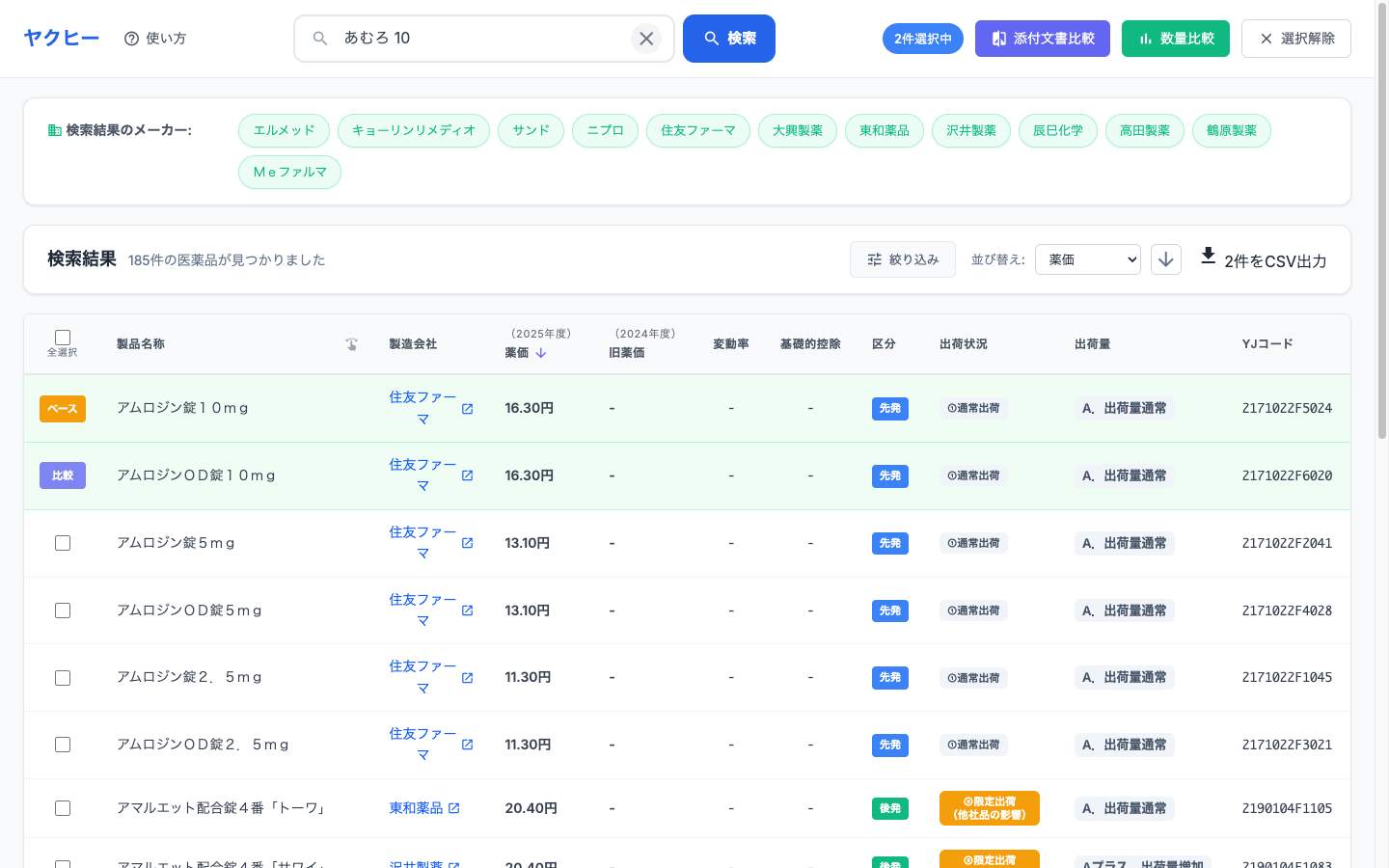The width and height of the screenshot is (1389, 868).
Task: Click the 薬価 column sort arrow
Action: [x=541, y=353]
